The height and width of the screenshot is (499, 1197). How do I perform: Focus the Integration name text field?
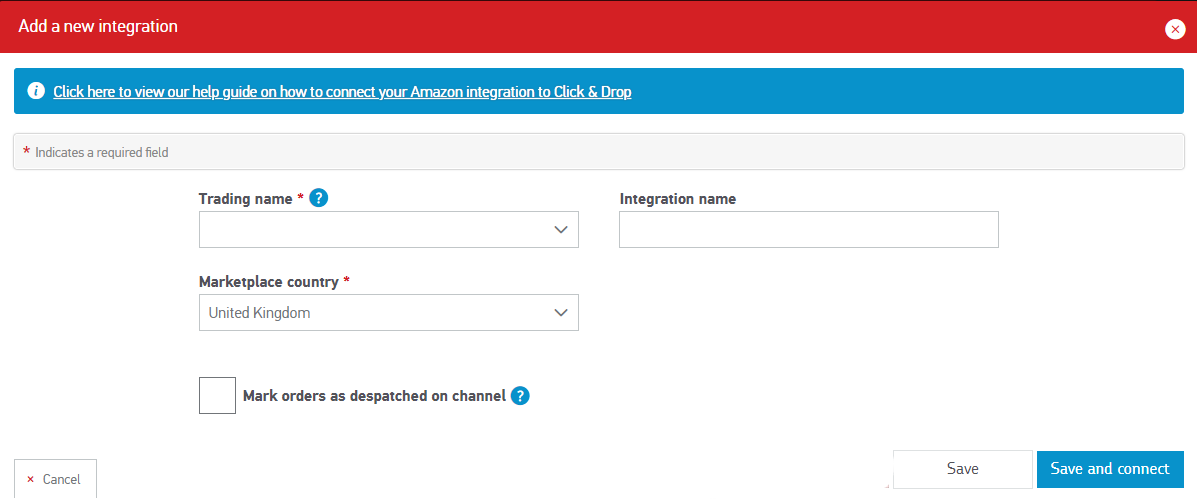808,230
